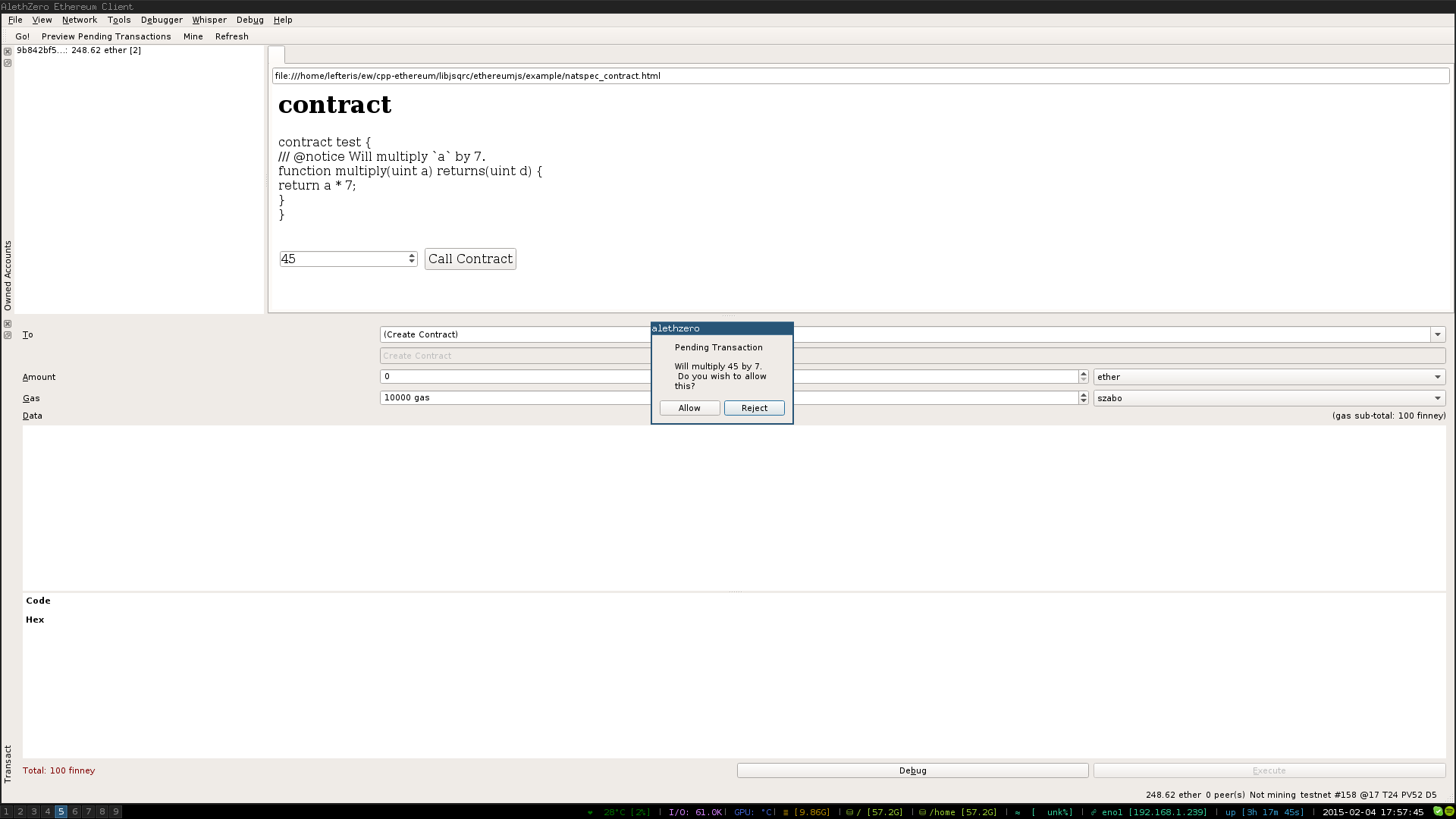Increment the 45 value with up arrow
Viewport: 1456px width, 819px height.
(x=412, y=256)
